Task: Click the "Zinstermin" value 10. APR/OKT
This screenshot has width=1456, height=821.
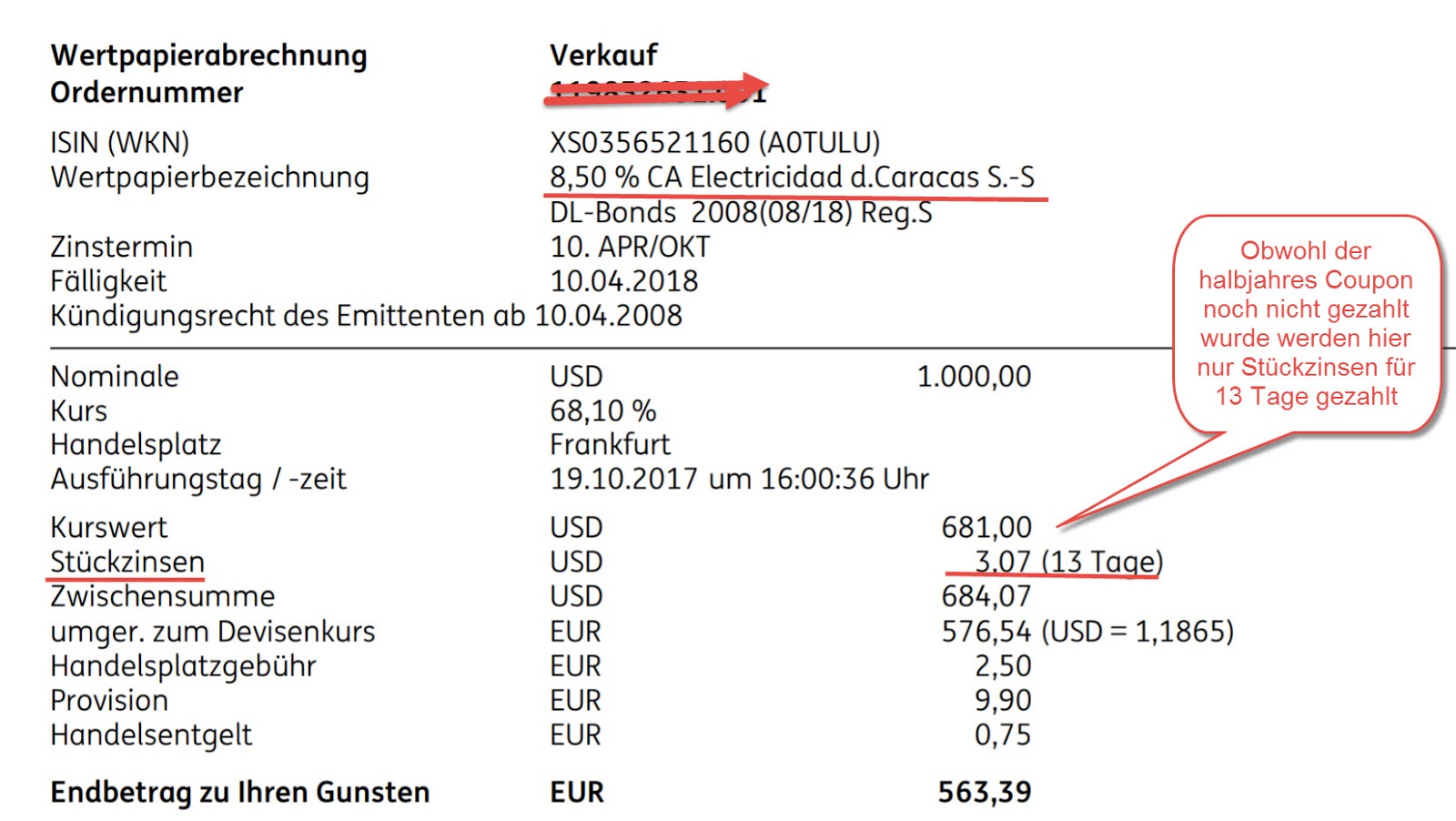Action: [630, 247]
